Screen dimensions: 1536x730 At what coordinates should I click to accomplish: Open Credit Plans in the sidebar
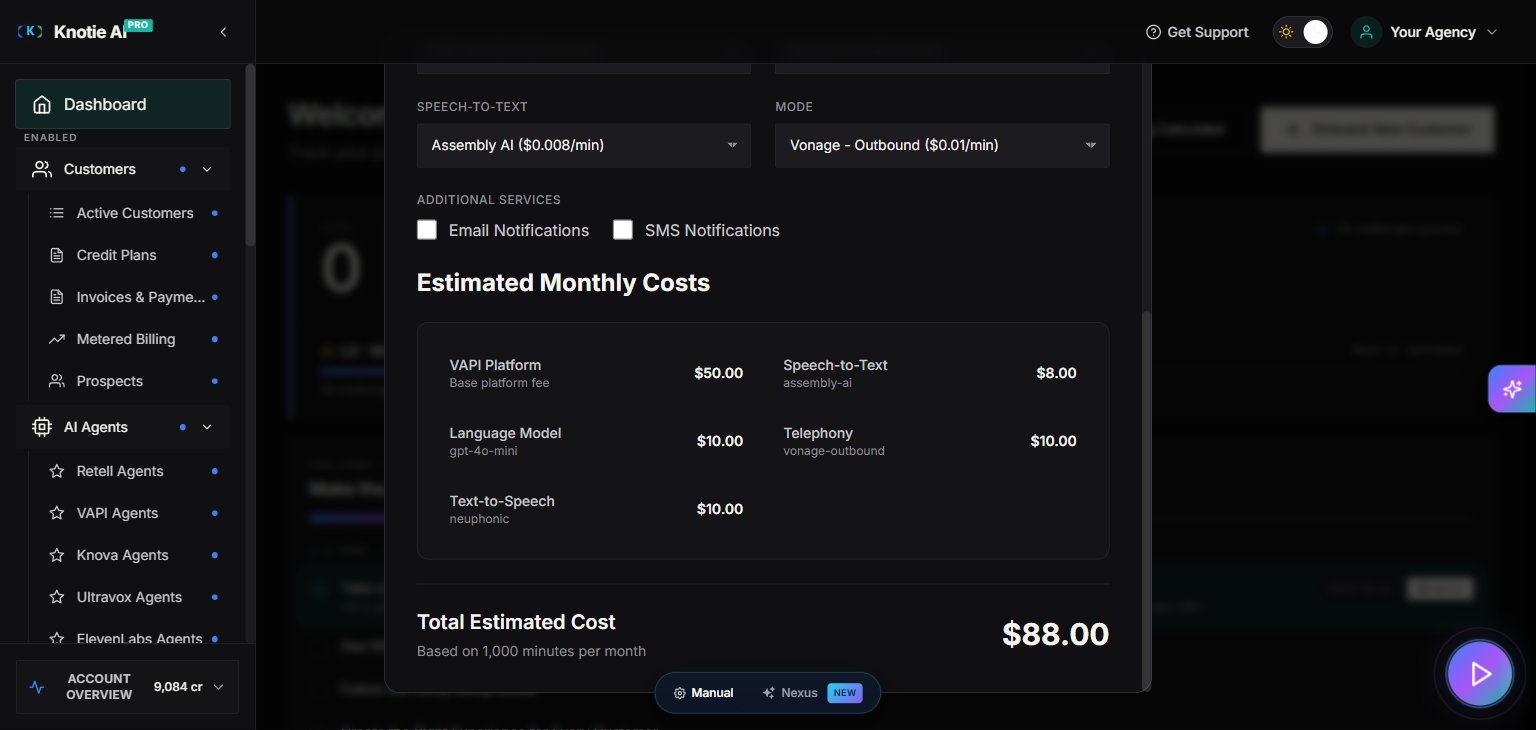[x=117, y=255]
